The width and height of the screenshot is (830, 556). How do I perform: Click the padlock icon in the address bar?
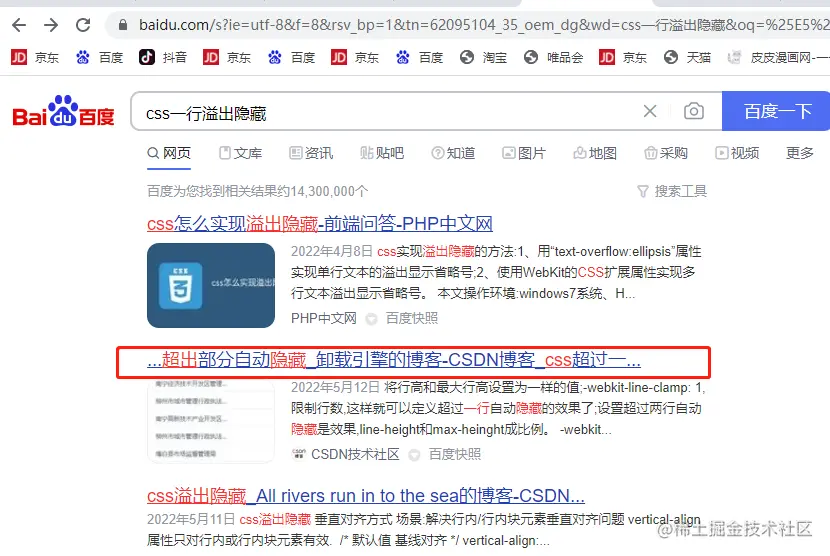point(123,25)
